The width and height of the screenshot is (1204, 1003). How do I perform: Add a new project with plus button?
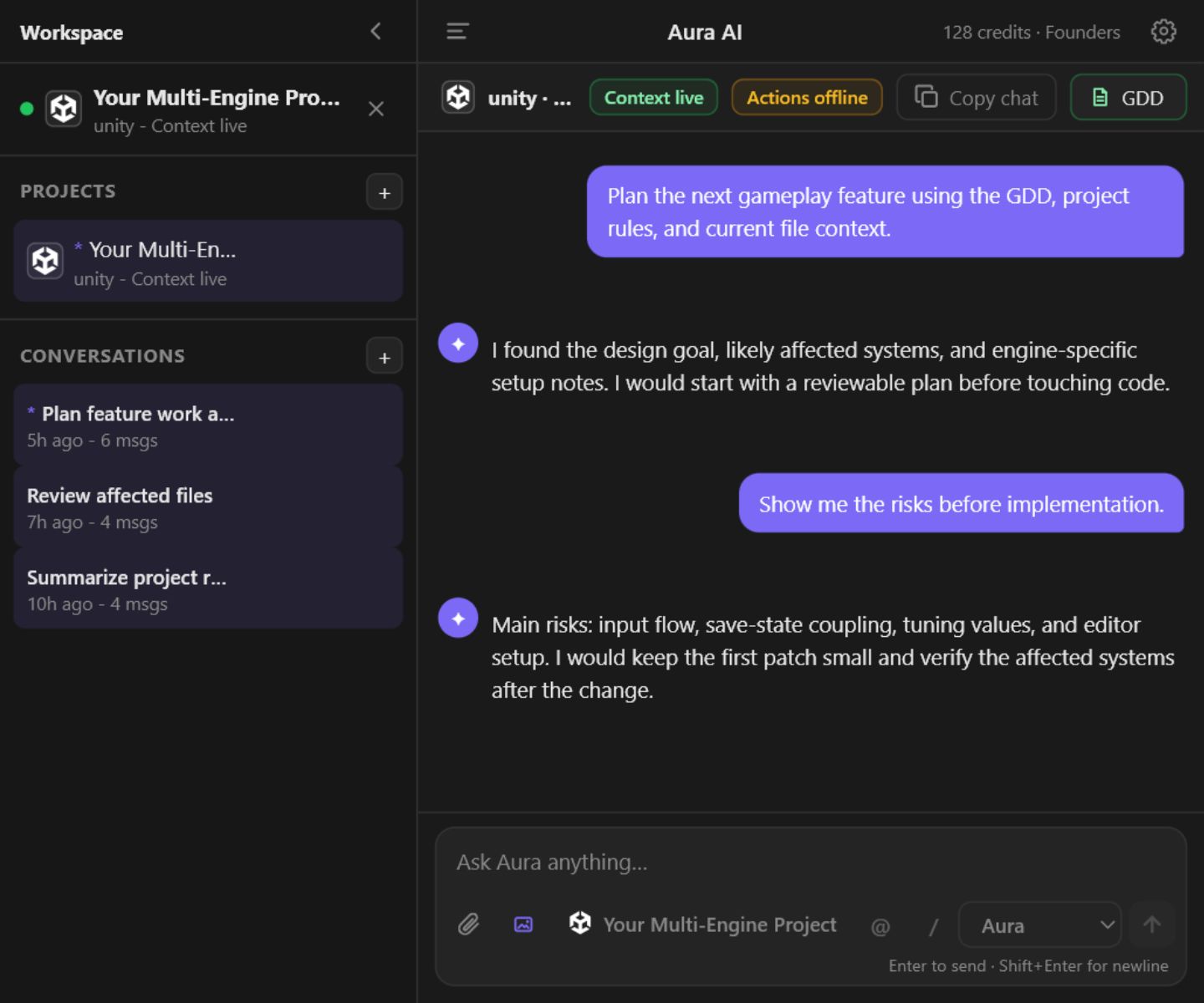coord(385,192)
